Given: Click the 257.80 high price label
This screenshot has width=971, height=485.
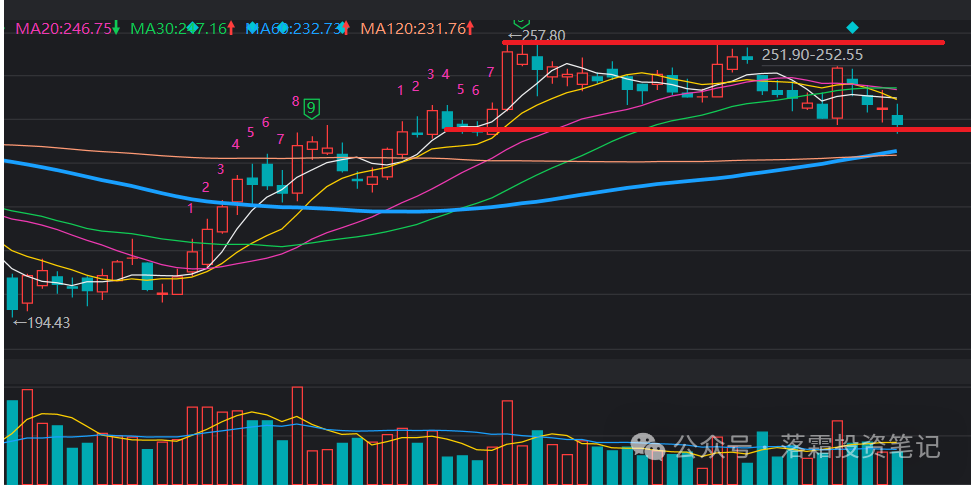Looking at the screenshot, I should (536, 36).
